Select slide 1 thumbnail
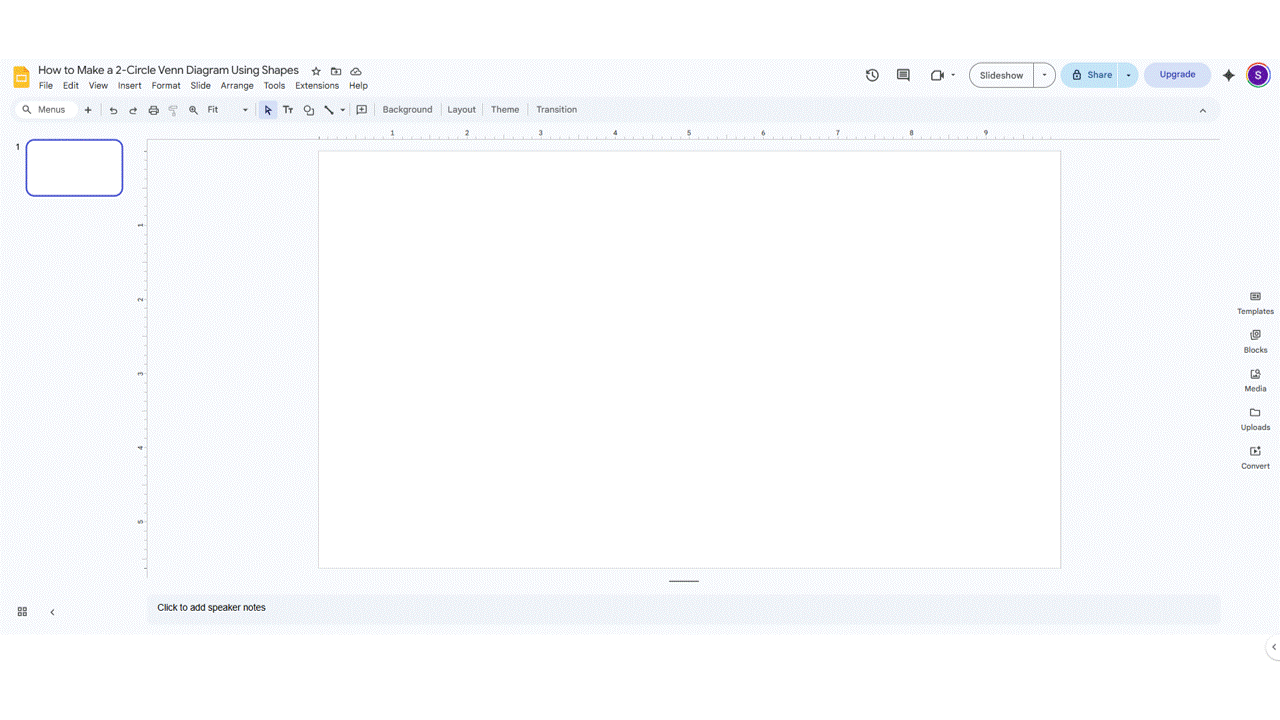 75,168
